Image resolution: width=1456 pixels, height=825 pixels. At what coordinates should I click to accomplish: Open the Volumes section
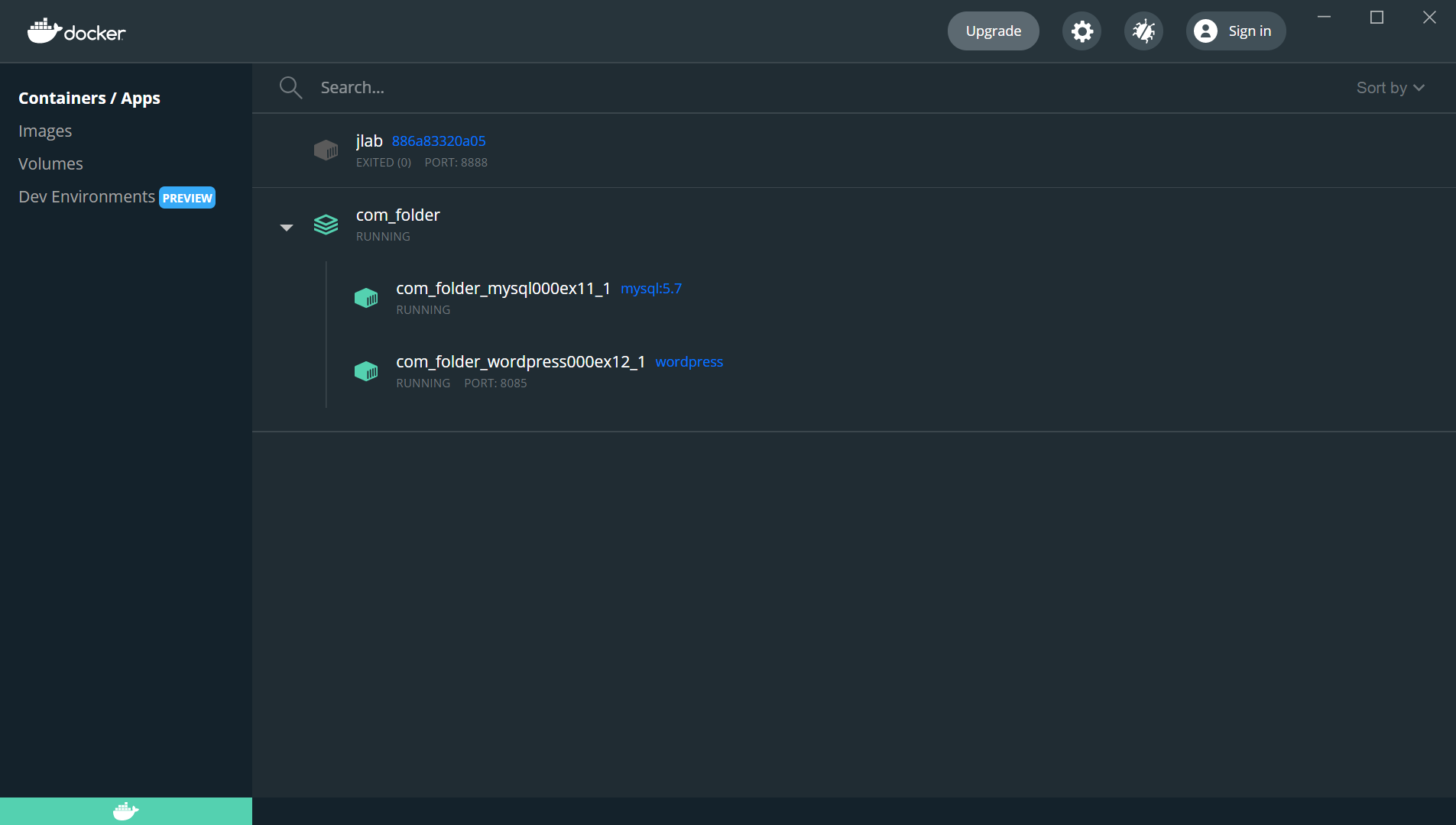point(50,163)
